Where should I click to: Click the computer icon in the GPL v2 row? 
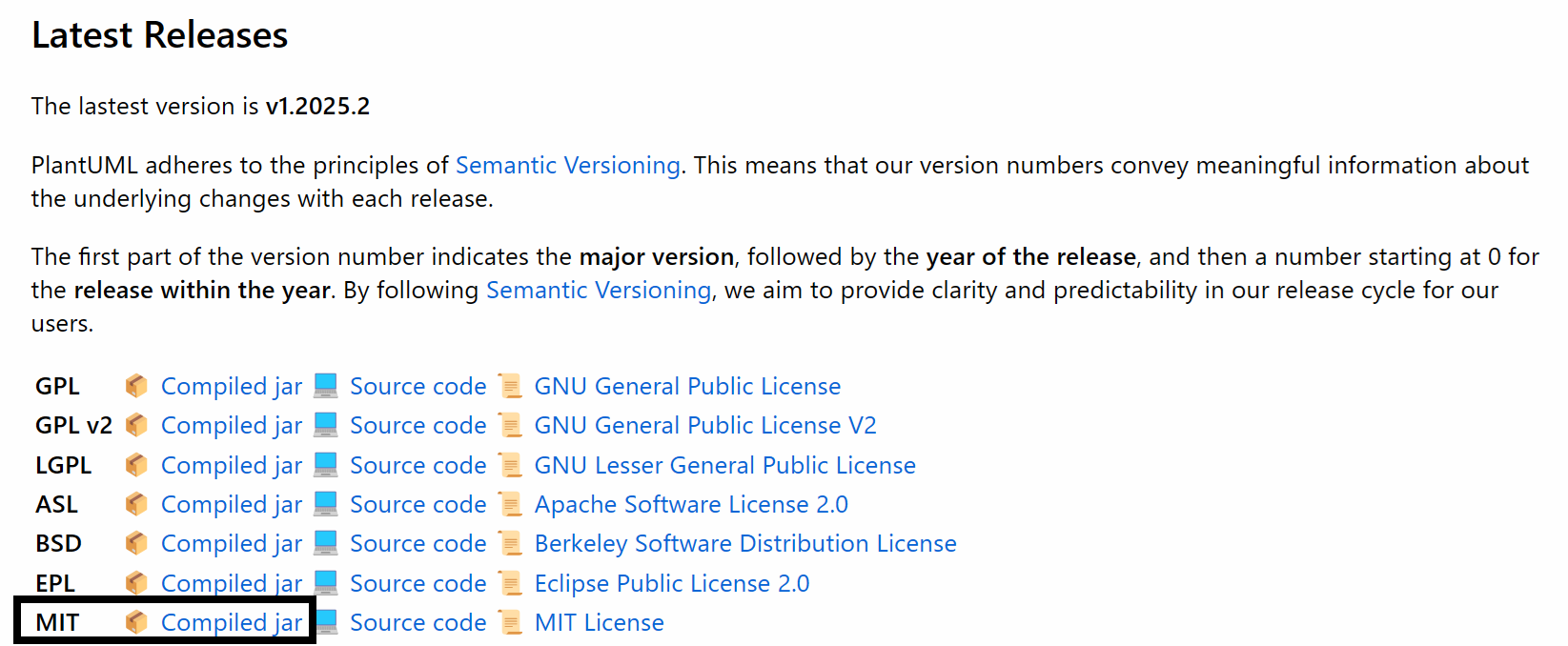[x=326, y=424]
